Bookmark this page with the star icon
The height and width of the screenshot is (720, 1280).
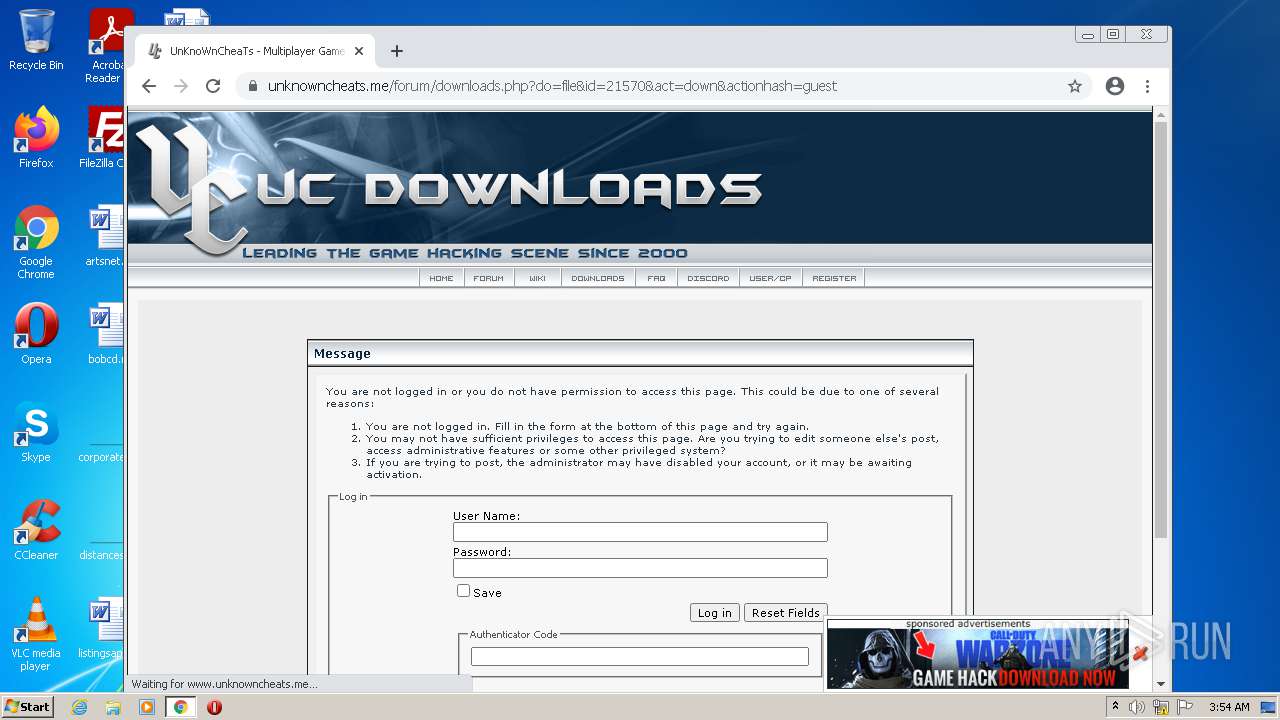pyautogui.click(x=1075, y=86)
